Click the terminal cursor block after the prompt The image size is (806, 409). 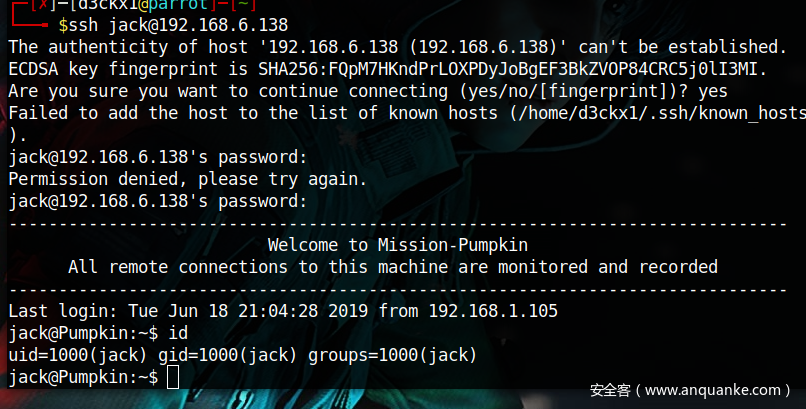(x=173, y=377)
